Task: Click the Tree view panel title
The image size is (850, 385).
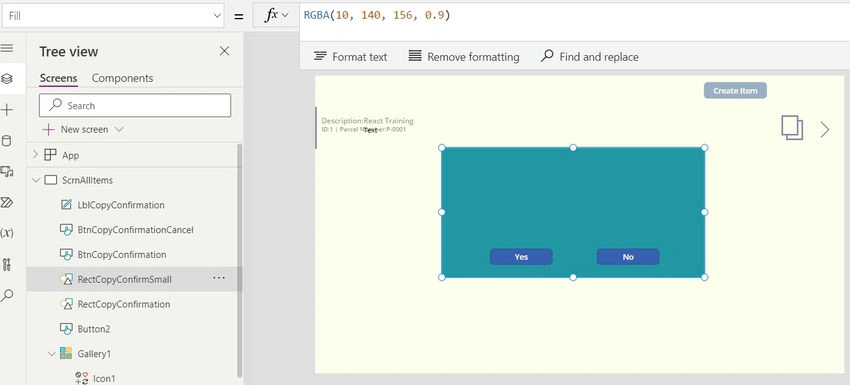Action: (x=69, y=52)
